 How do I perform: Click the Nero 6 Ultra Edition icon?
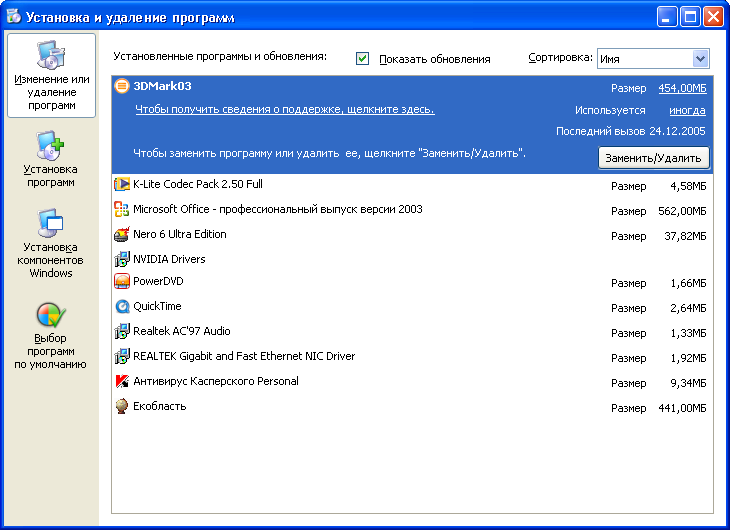tap(122, 234)
